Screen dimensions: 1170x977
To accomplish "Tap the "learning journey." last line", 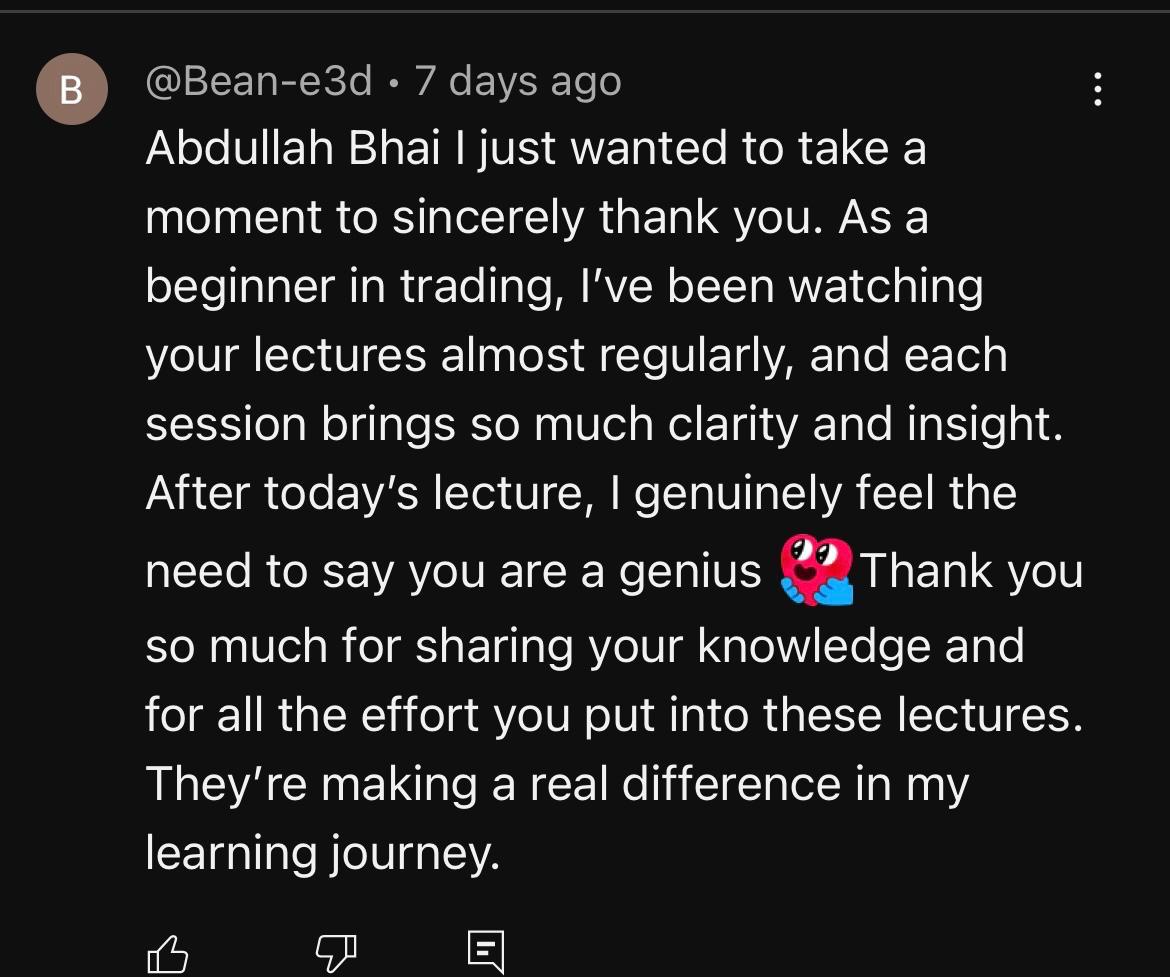I will (321, 853).
